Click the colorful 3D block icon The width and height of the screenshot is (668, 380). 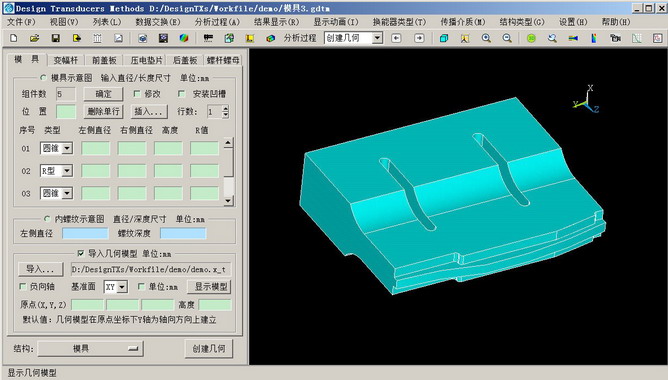(x=271, y=38)
